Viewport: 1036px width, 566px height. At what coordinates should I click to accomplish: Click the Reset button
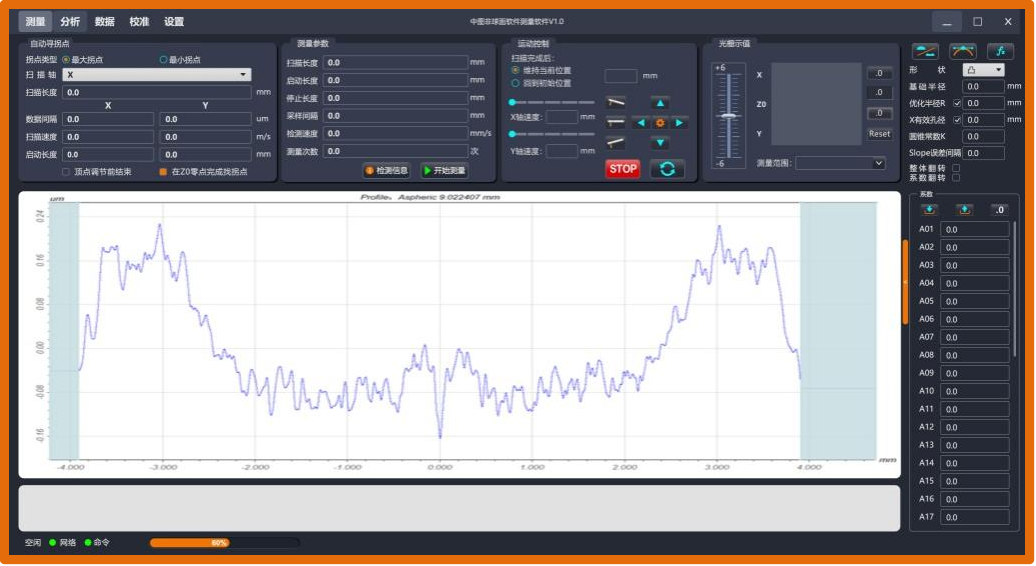tap(879, 134)
